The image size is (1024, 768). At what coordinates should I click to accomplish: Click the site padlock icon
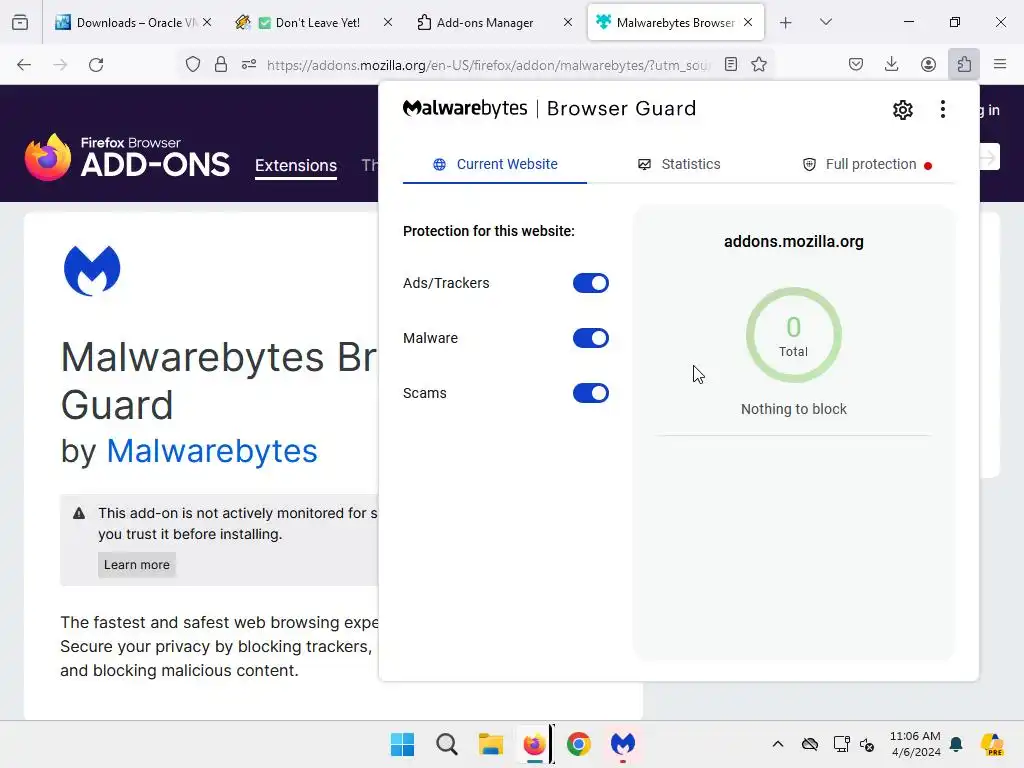coord(221,64)
